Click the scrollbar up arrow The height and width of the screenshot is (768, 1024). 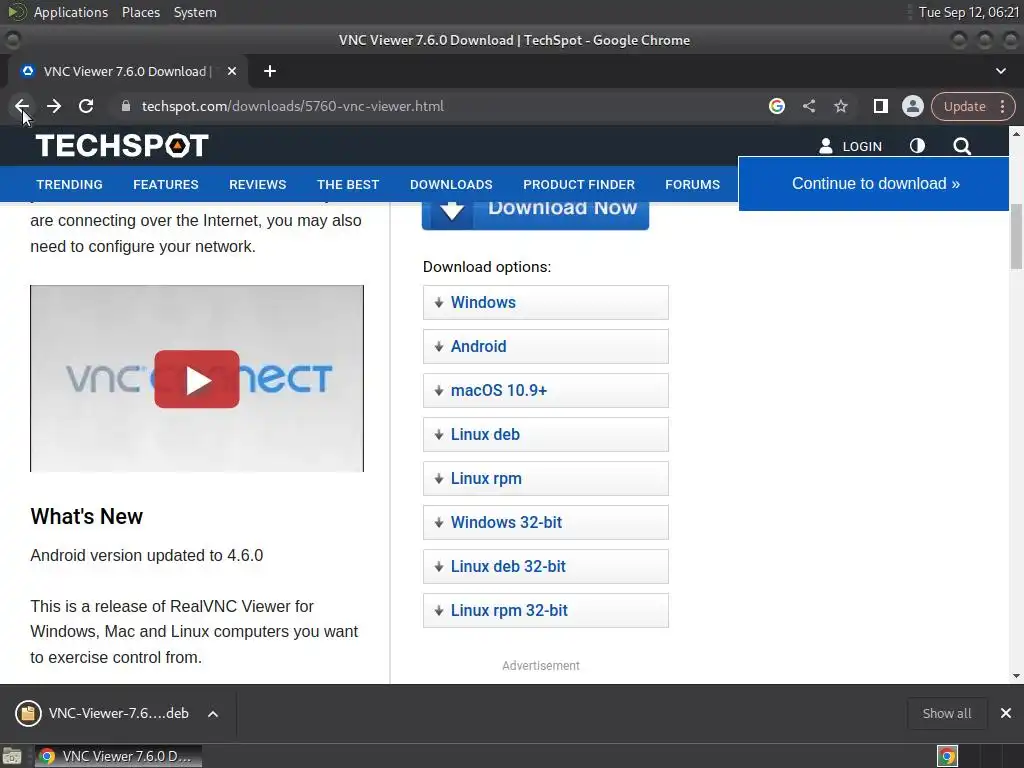click(1016, 133)
